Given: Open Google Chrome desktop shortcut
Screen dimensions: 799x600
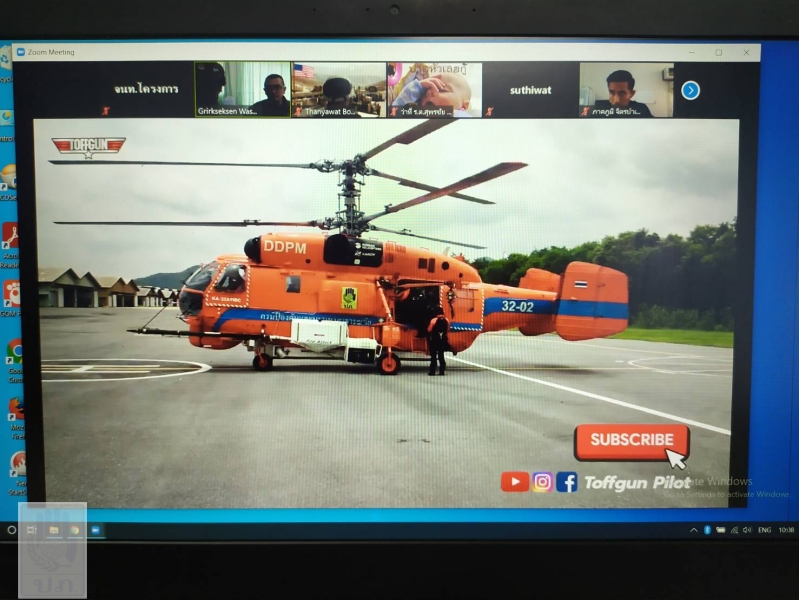Looking at the screenshot, I should [x=14, y=360].
